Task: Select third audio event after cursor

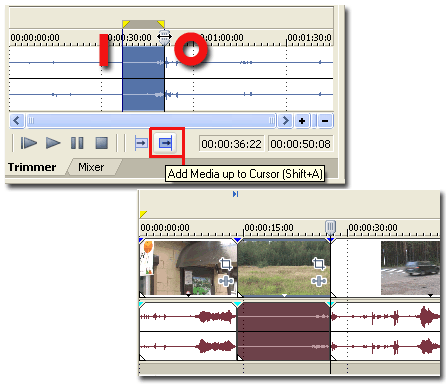Action: coord(385,331)
